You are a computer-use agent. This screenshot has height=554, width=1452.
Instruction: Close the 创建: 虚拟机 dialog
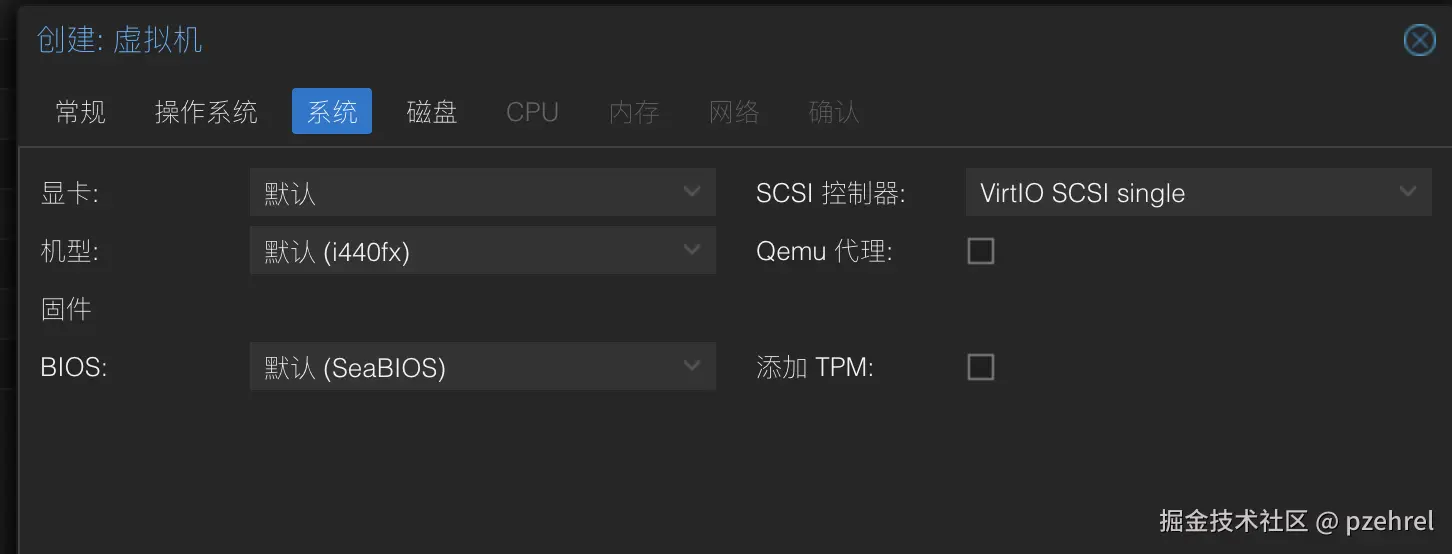[x=1420, y=40]
